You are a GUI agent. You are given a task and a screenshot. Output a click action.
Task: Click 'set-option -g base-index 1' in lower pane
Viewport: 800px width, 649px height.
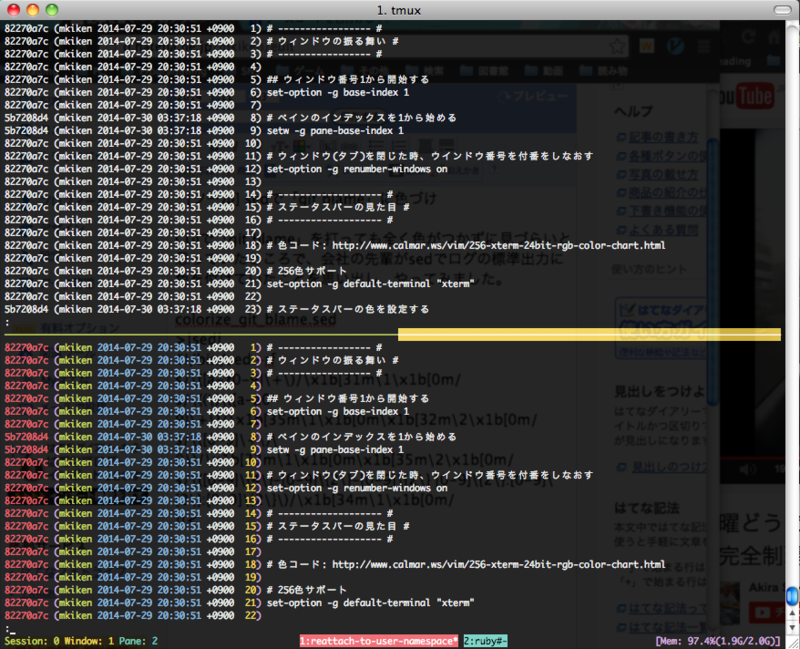coord(338,411)
